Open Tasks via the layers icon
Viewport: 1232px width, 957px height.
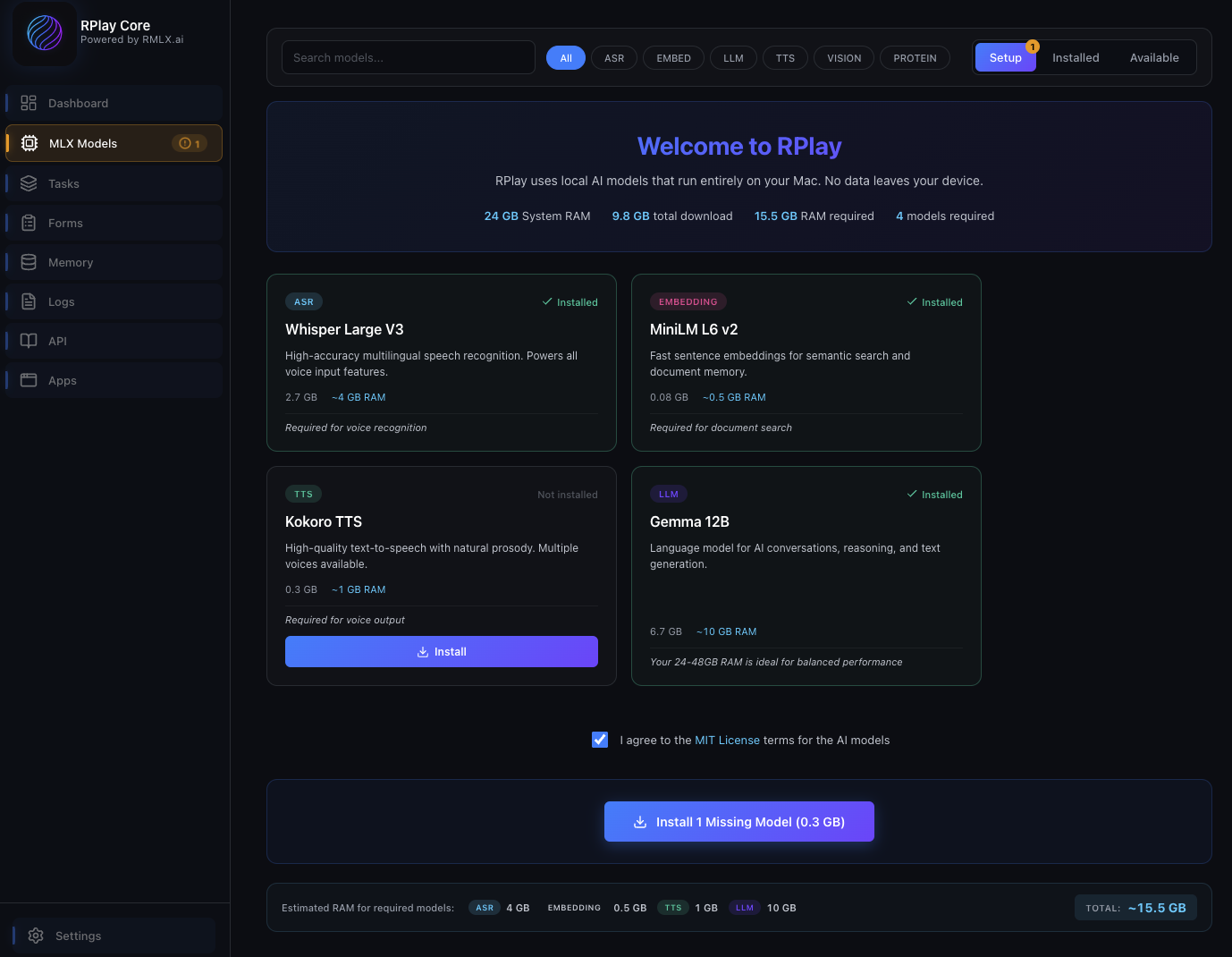tap(29, 183)
